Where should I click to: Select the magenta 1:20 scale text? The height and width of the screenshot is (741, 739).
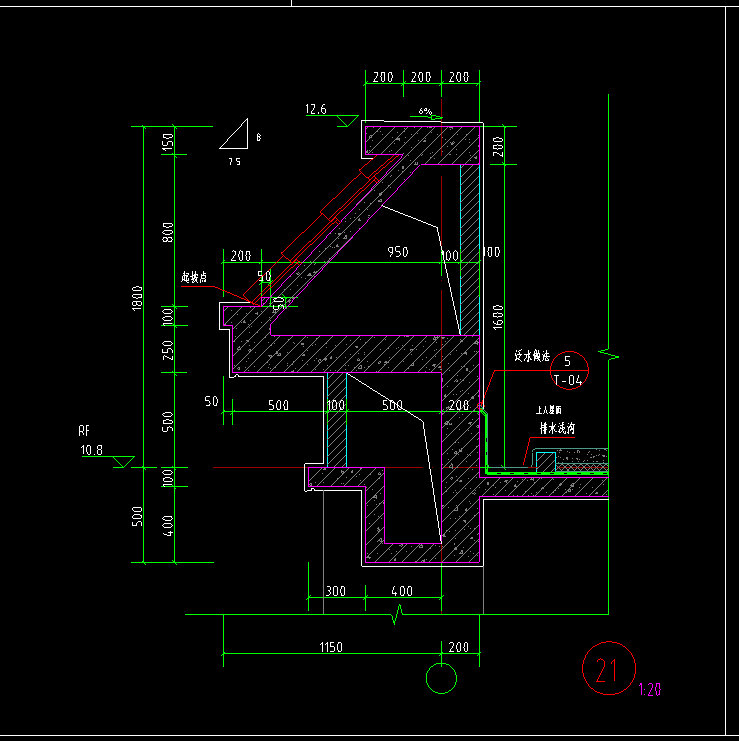(x=650, y=689)
